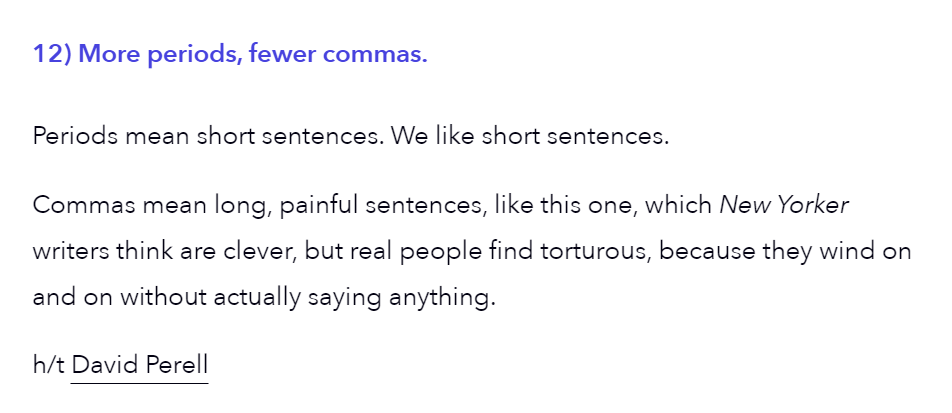Click the word "Periods" starting the first paragraph
The width and height of the screenshot is (952, 413).
point(75,136)
